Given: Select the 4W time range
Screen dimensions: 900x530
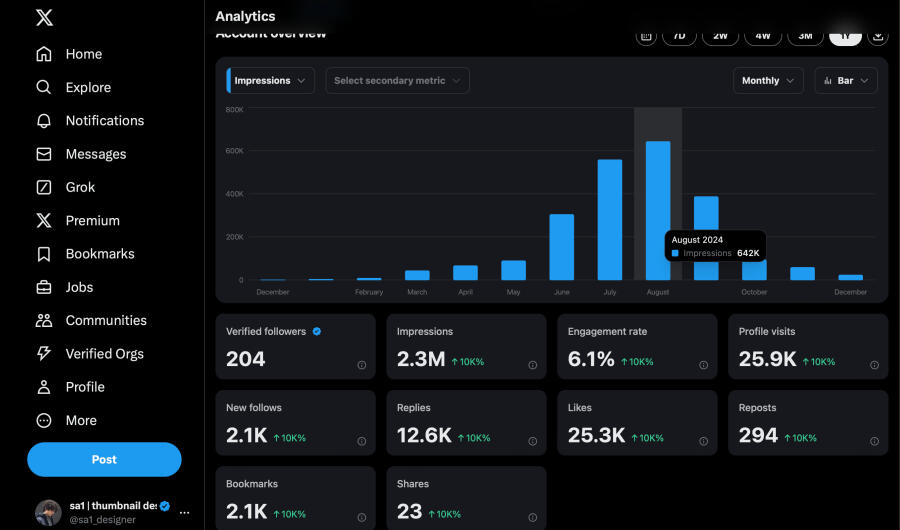Looking at the screenshot, I should 763,36.
